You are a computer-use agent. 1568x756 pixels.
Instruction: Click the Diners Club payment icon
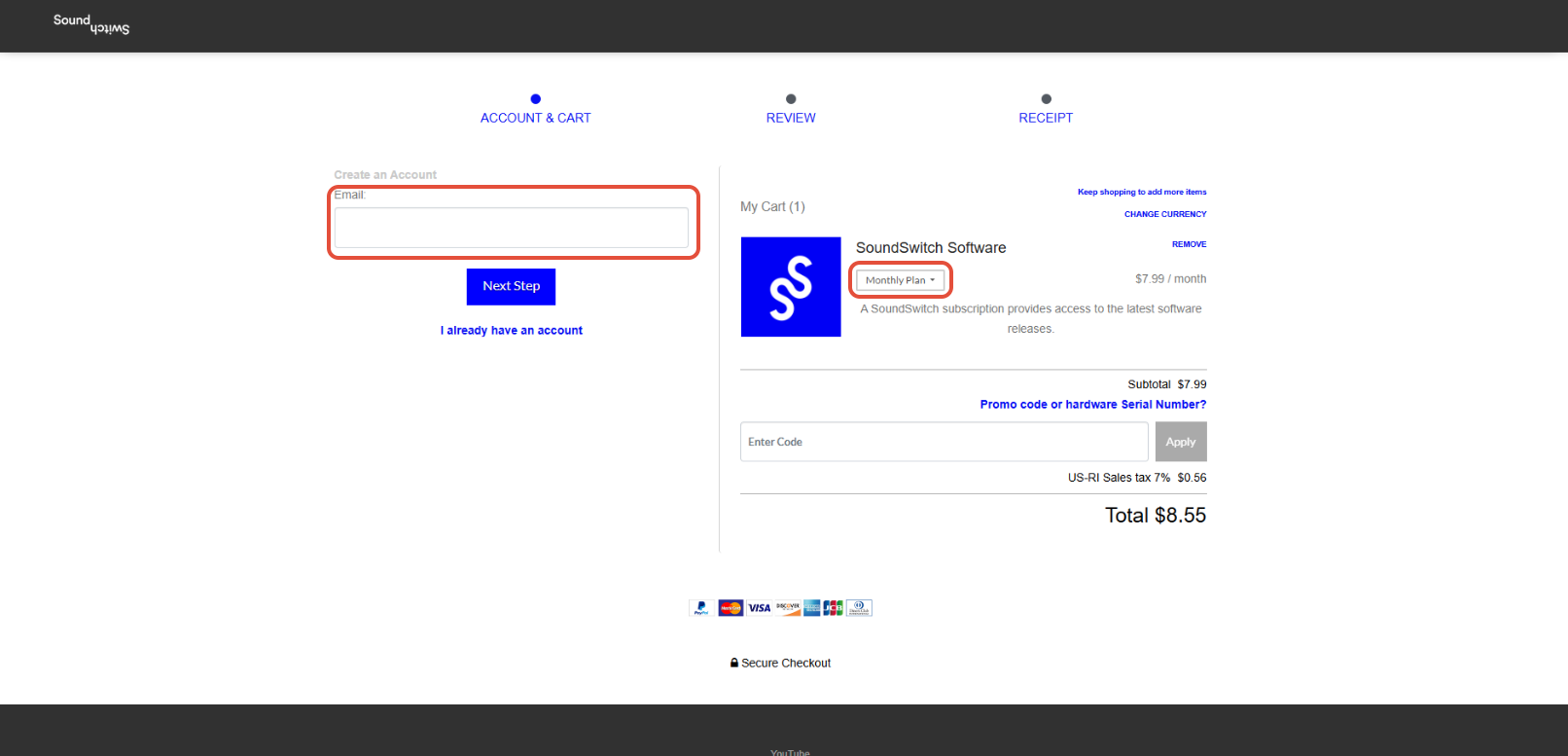point(859,608)
